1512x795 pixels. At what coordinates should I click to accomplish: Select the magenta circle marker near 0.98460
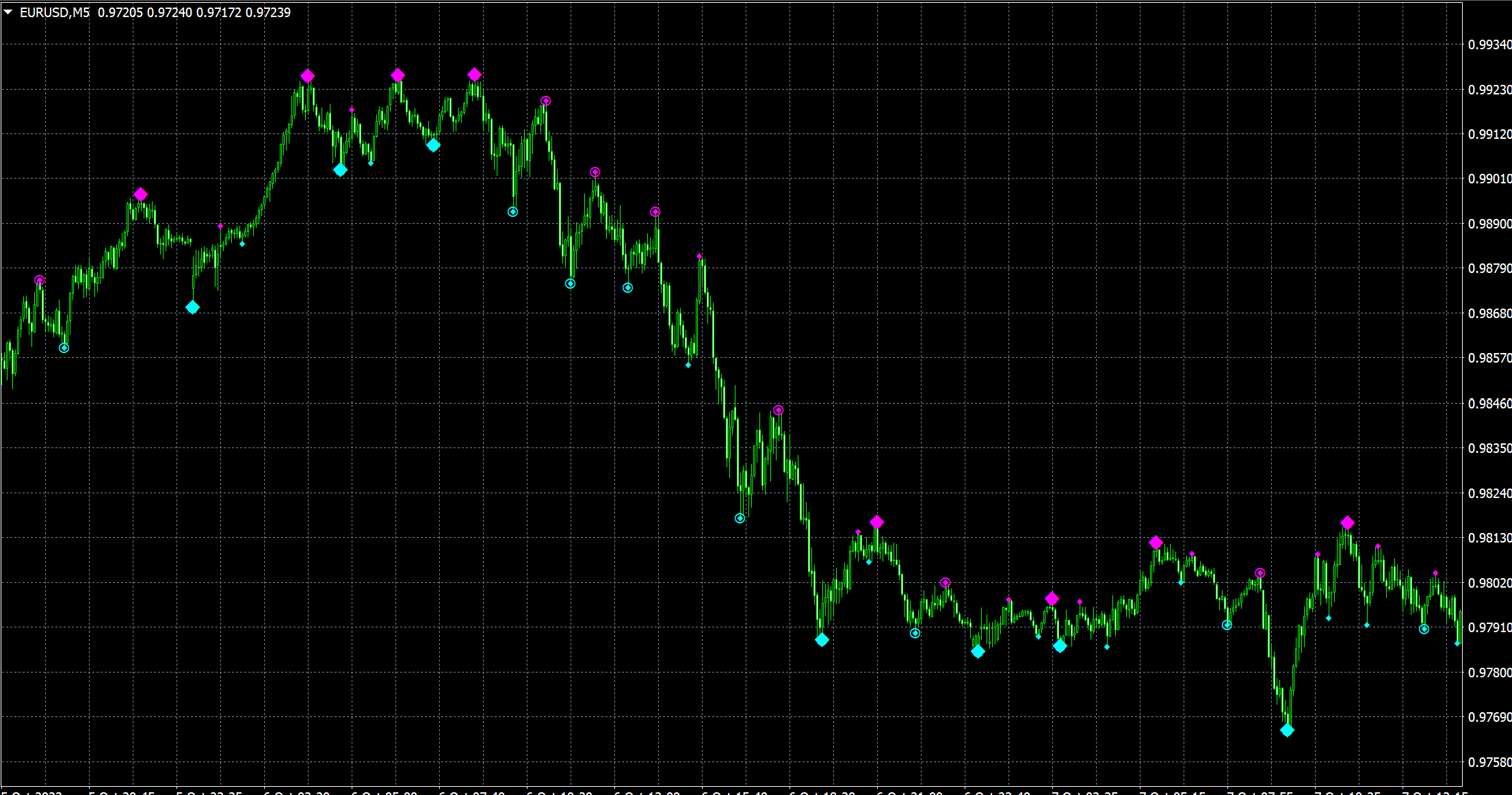[x=778, y=410]
